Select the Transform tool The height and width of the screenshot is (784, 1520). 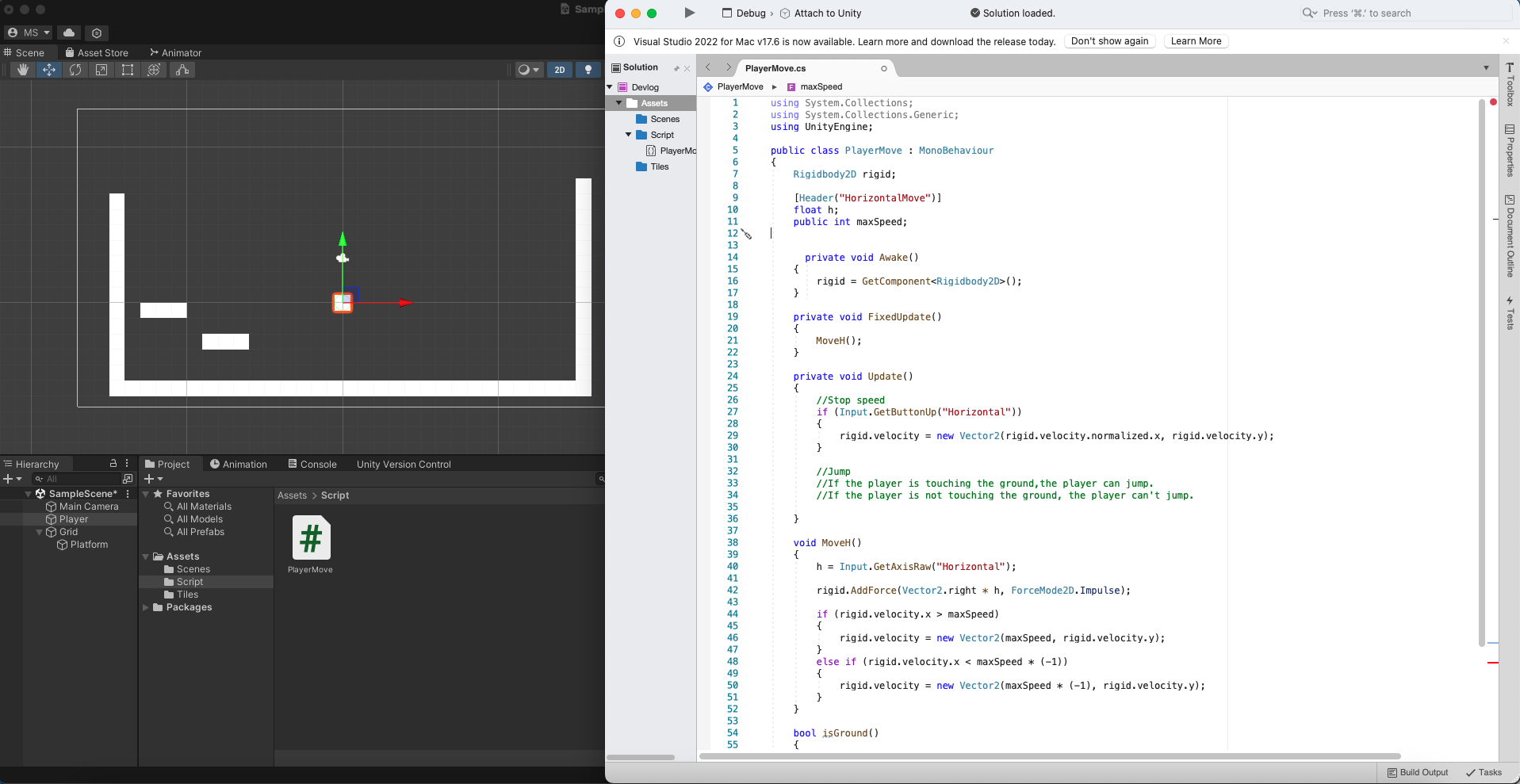click(x=154, y=70)
